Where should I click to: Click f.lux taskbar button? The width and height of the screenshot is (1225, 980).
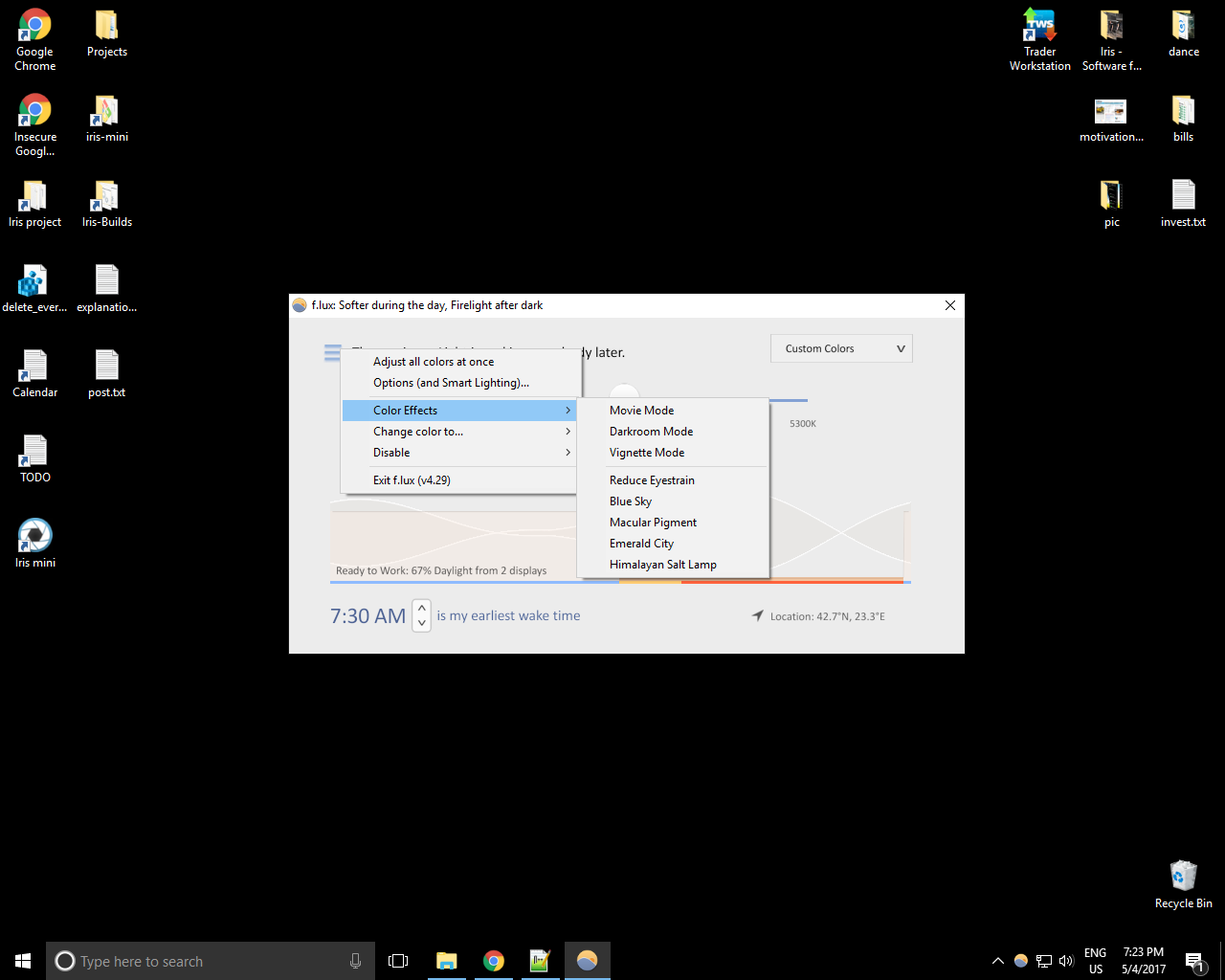tap(588, 961)
